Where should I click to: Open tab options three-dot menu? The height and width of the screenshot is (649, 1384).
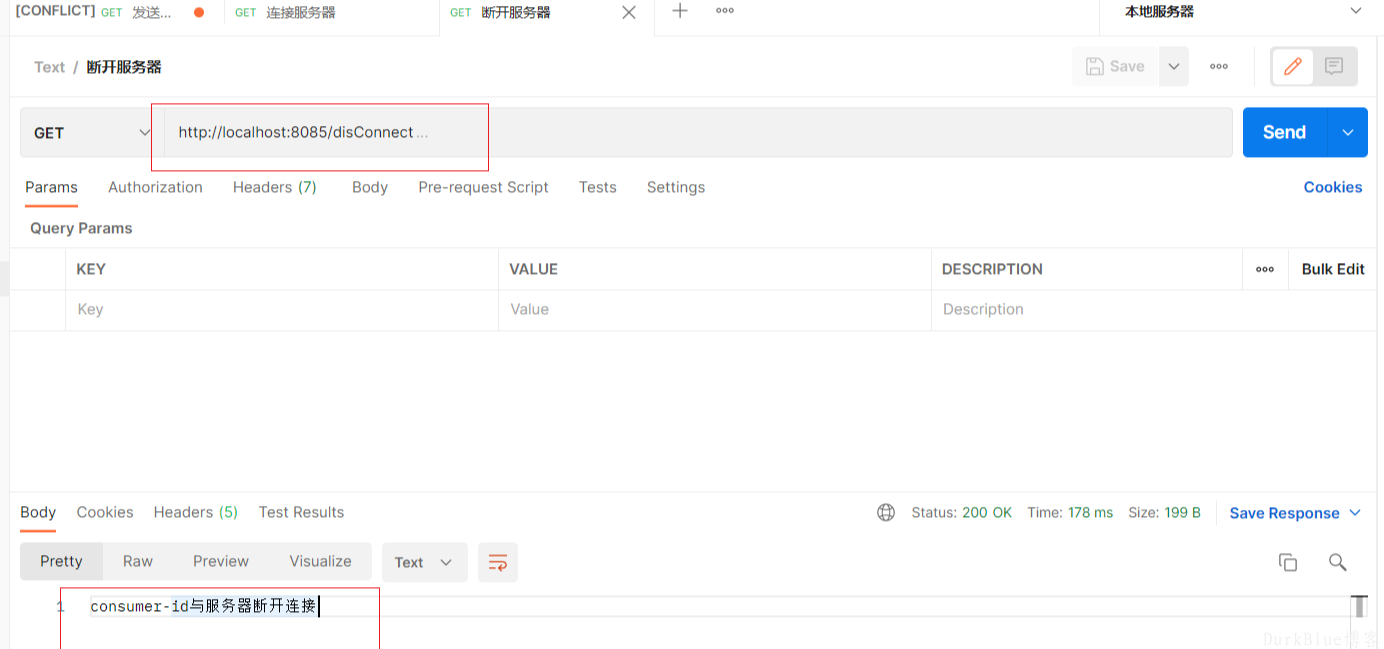pyautogui.click(x=725, y=11)
